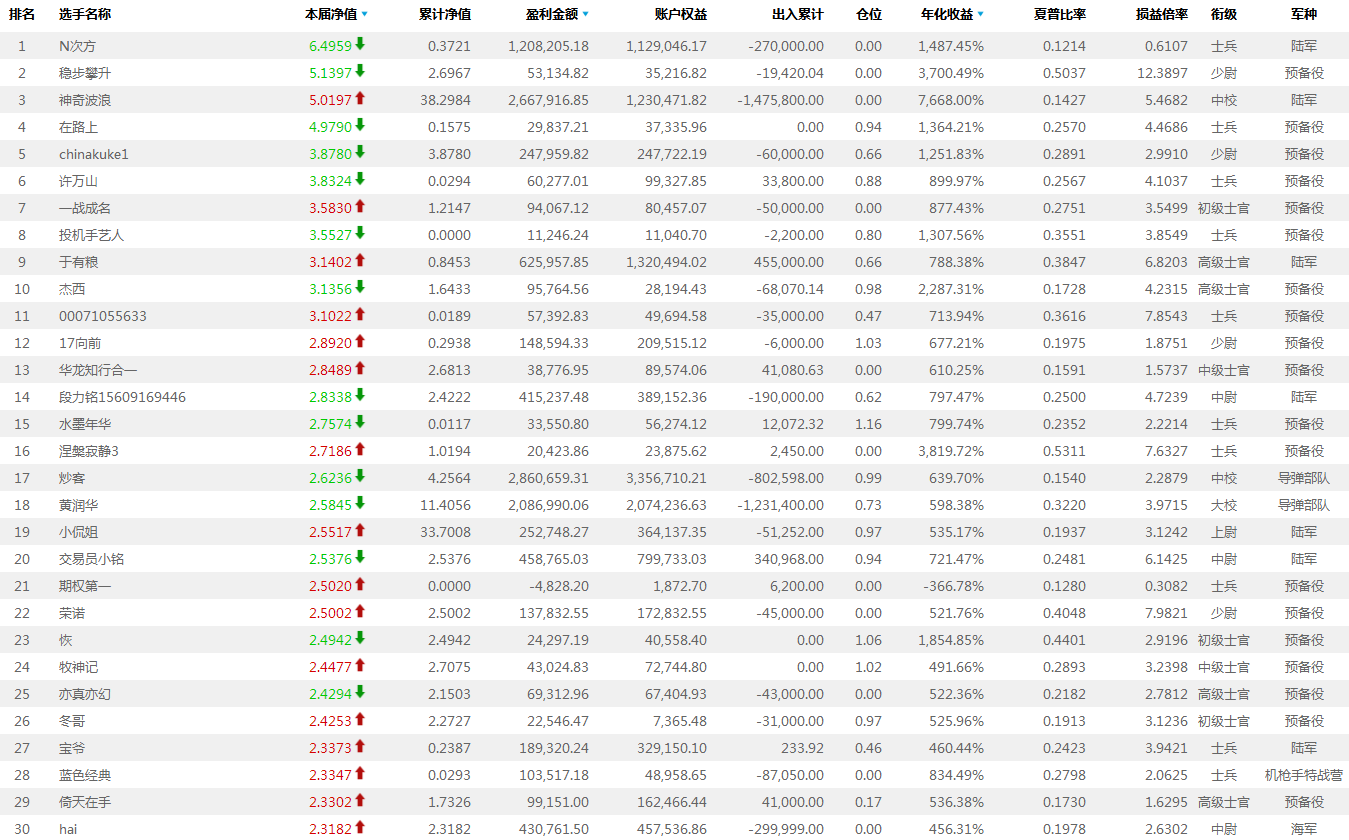Select Sharpe ratio 0.5311
Image resolution: width=1349 pixels, height=840 pixels.
pos(1064,451)
